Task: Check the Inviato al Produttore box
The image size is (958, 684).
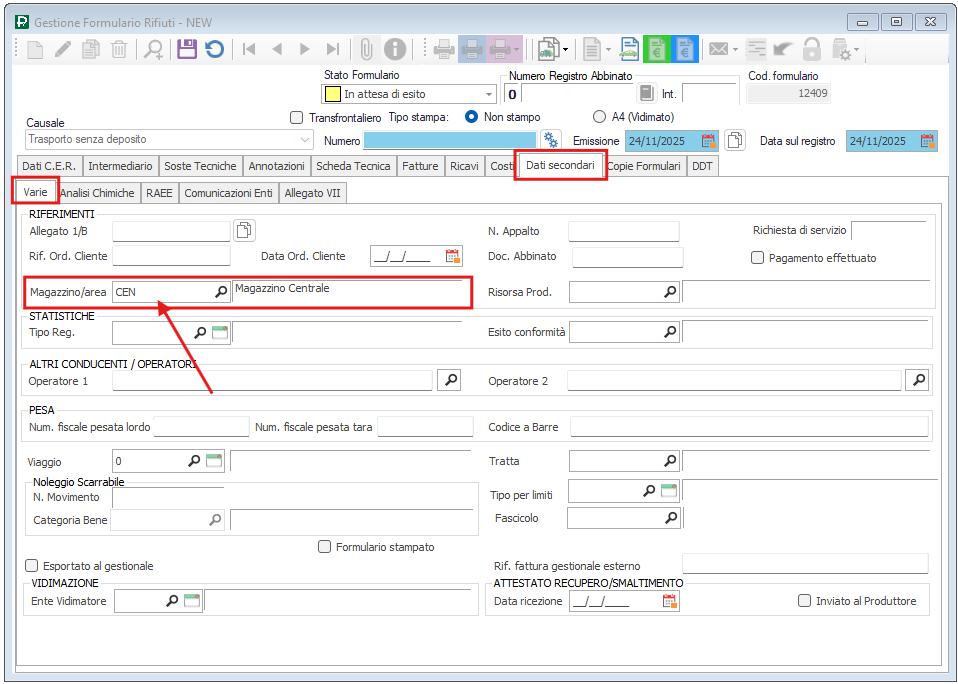Action: 805,601
